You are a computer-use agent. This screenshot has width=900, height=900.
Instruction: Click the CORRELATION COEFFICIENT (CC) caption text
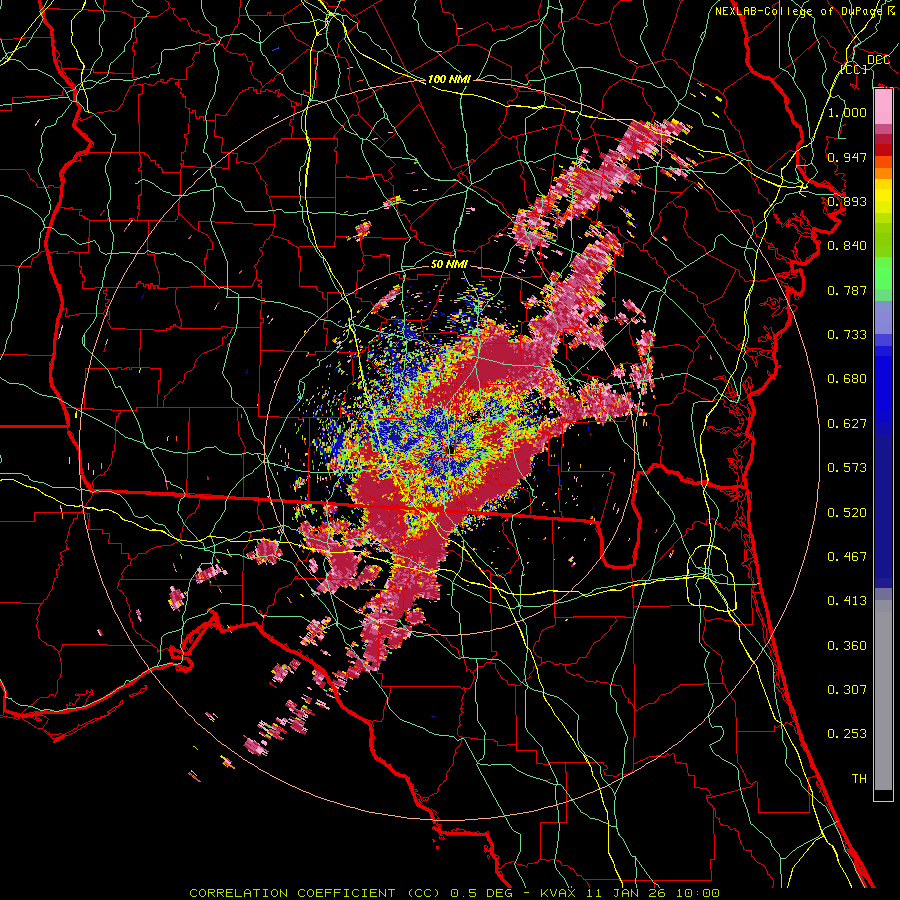point(315,893)
